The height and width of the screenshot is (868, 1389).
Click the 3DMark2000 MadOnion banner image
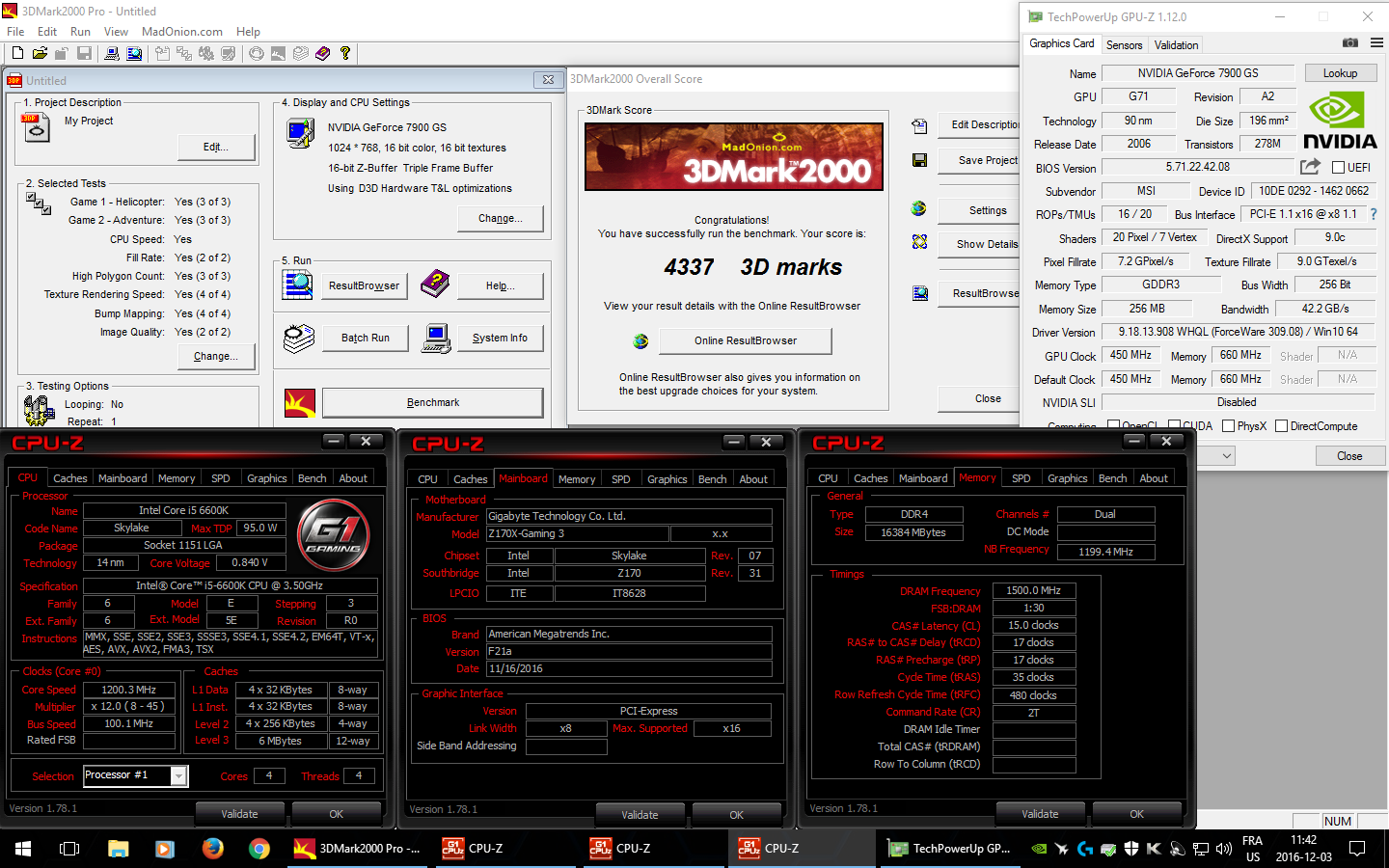pyautogui.click(x=734, y=156)
